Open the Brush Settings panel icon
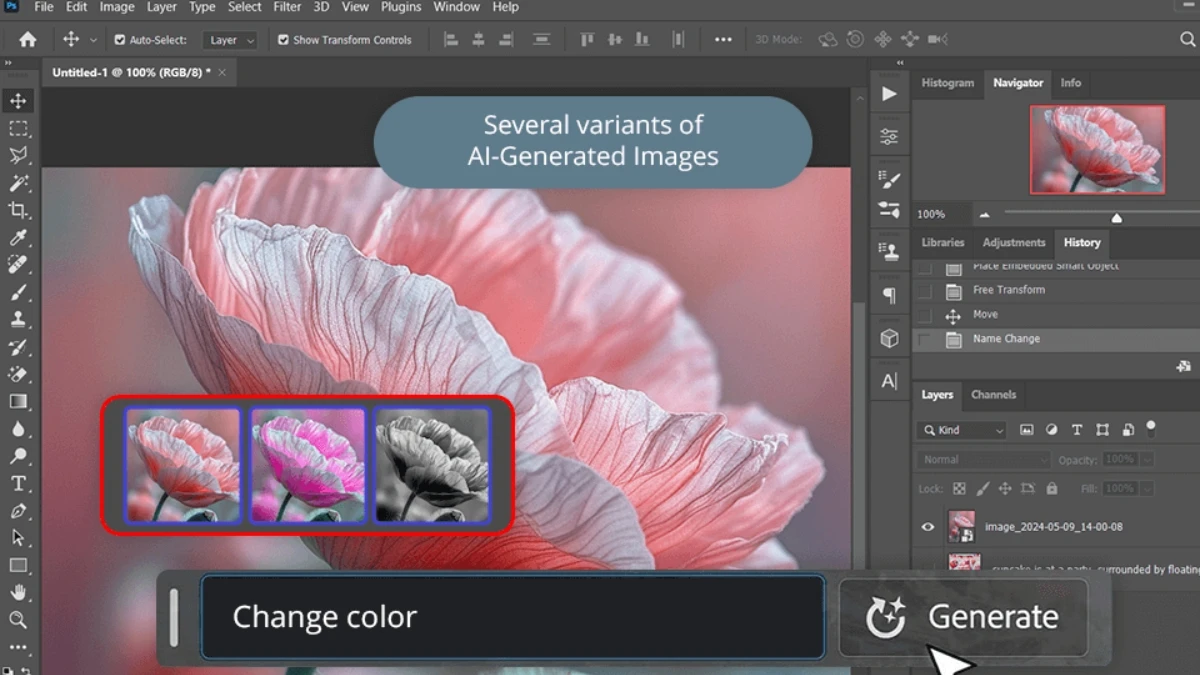Image resolution: width=1200 pixels, height=675 pixels. pos(889,180)
